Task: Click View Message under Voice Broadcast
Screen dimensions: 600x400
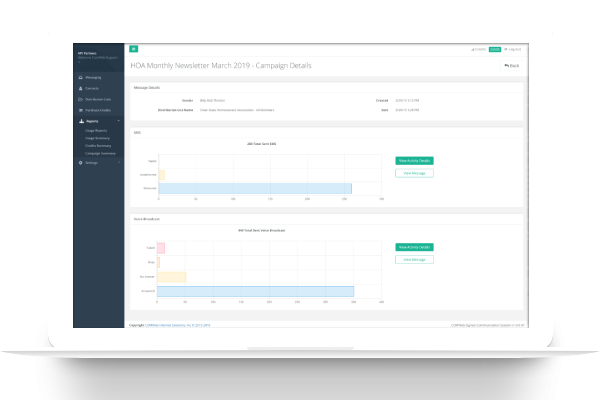Action: coord(414,259)
